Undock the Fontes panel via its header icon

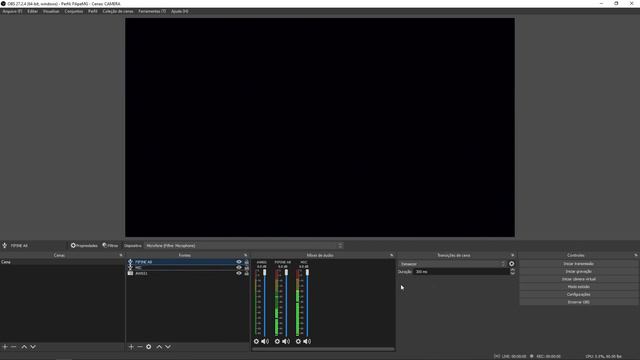[245, 255]
